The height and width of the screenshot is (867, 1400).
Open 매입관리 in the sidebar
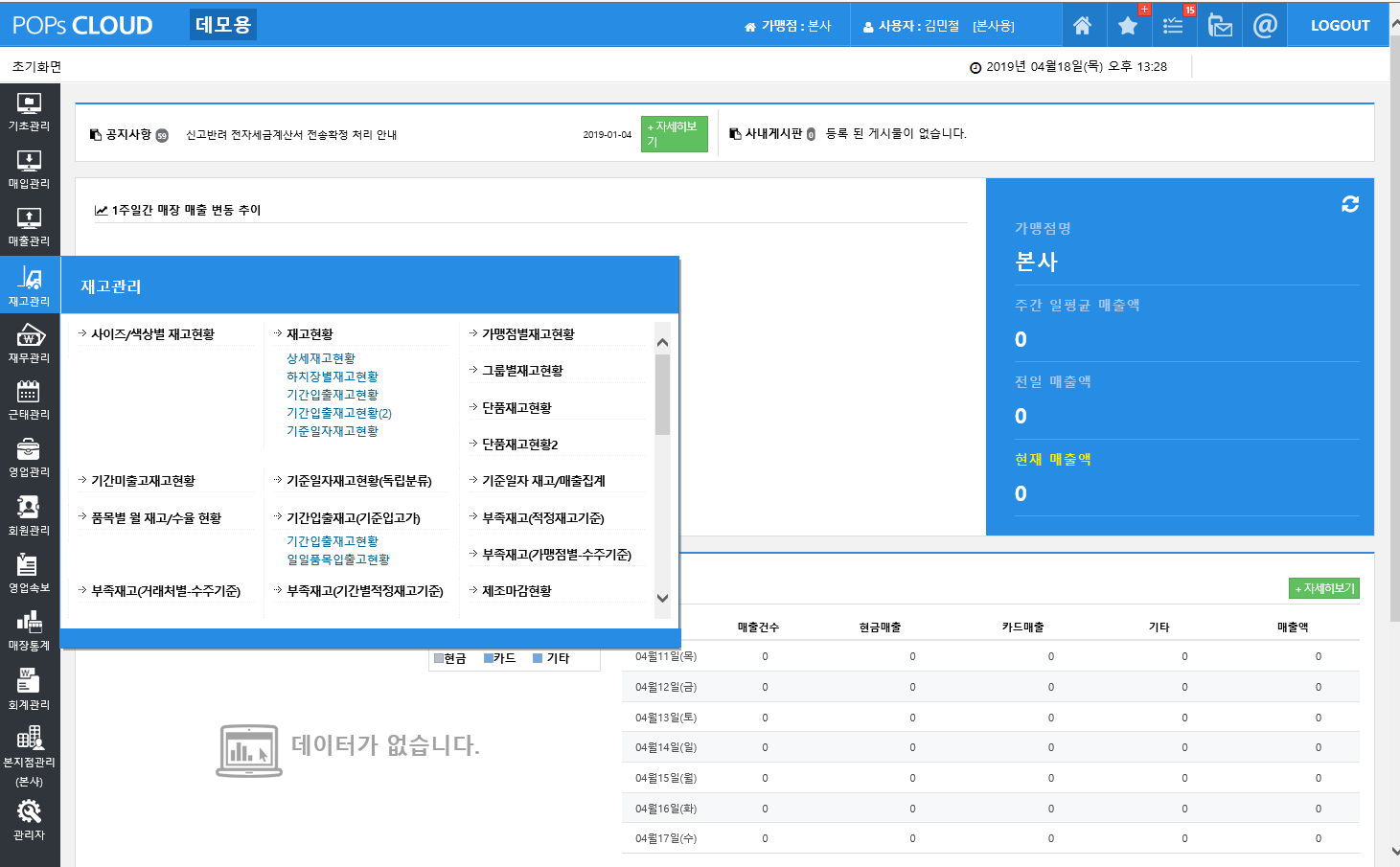pyautogui.click(x=30, y=170)
